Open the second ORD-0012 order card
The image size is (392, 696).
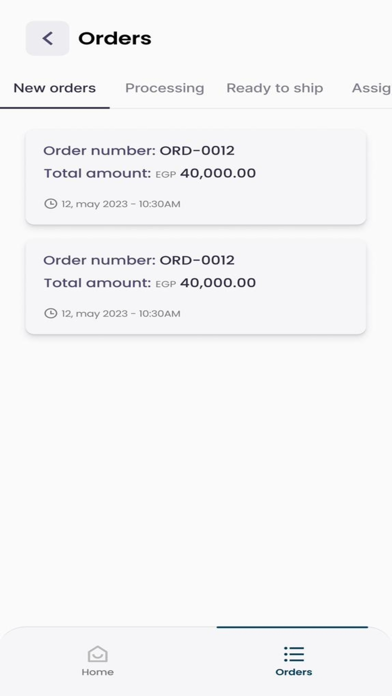click(x=196, y=287)
